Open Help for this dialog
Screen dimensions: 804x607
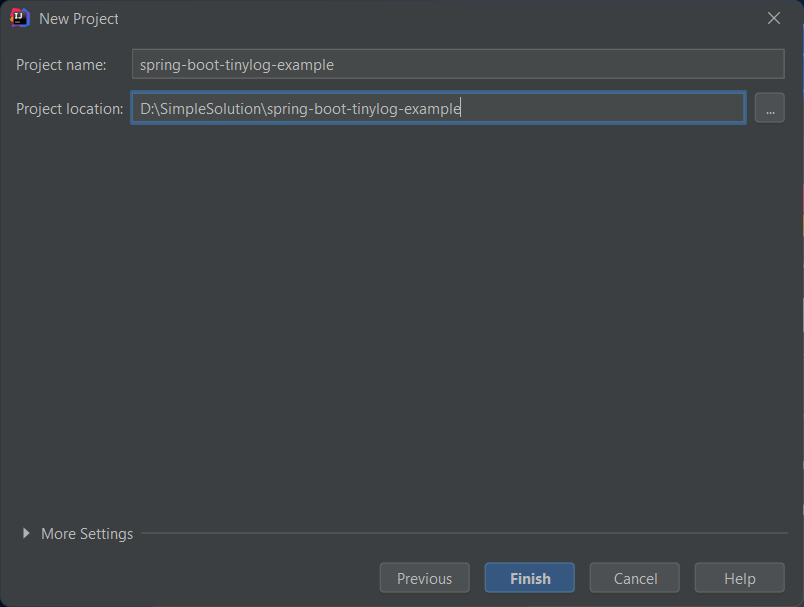739,578
